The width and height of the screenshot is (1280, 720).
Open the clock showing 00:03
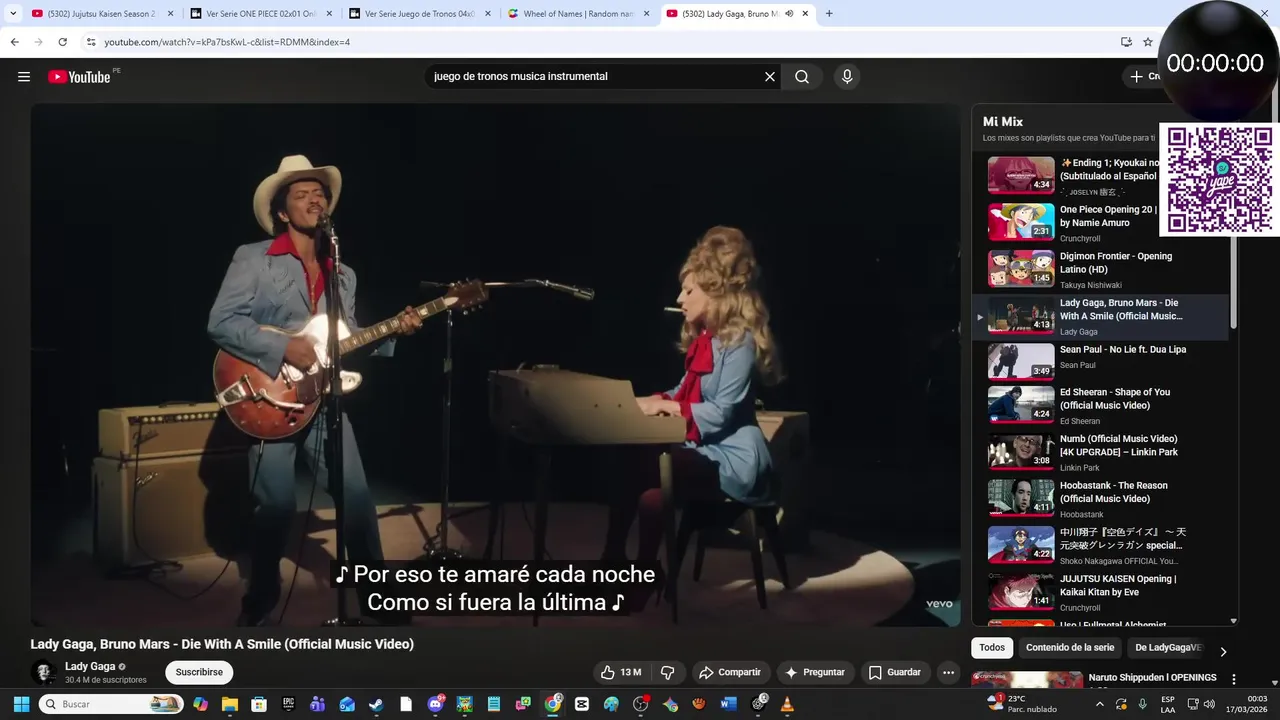1247,704
